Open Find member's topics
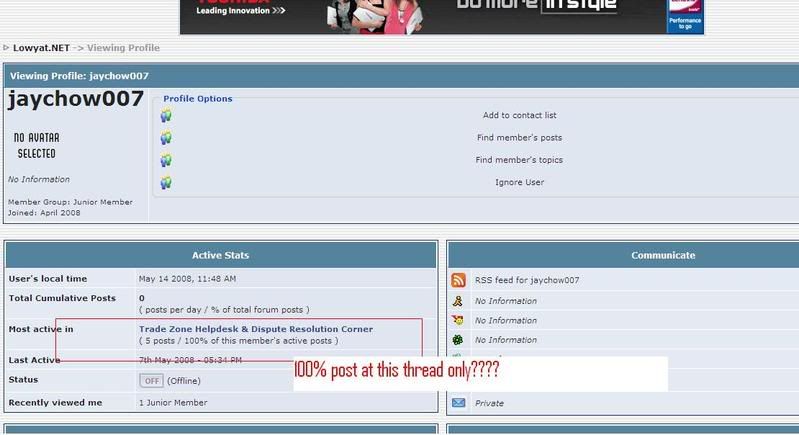The height and width of the screenshot is (435, 799). (519, 160)
